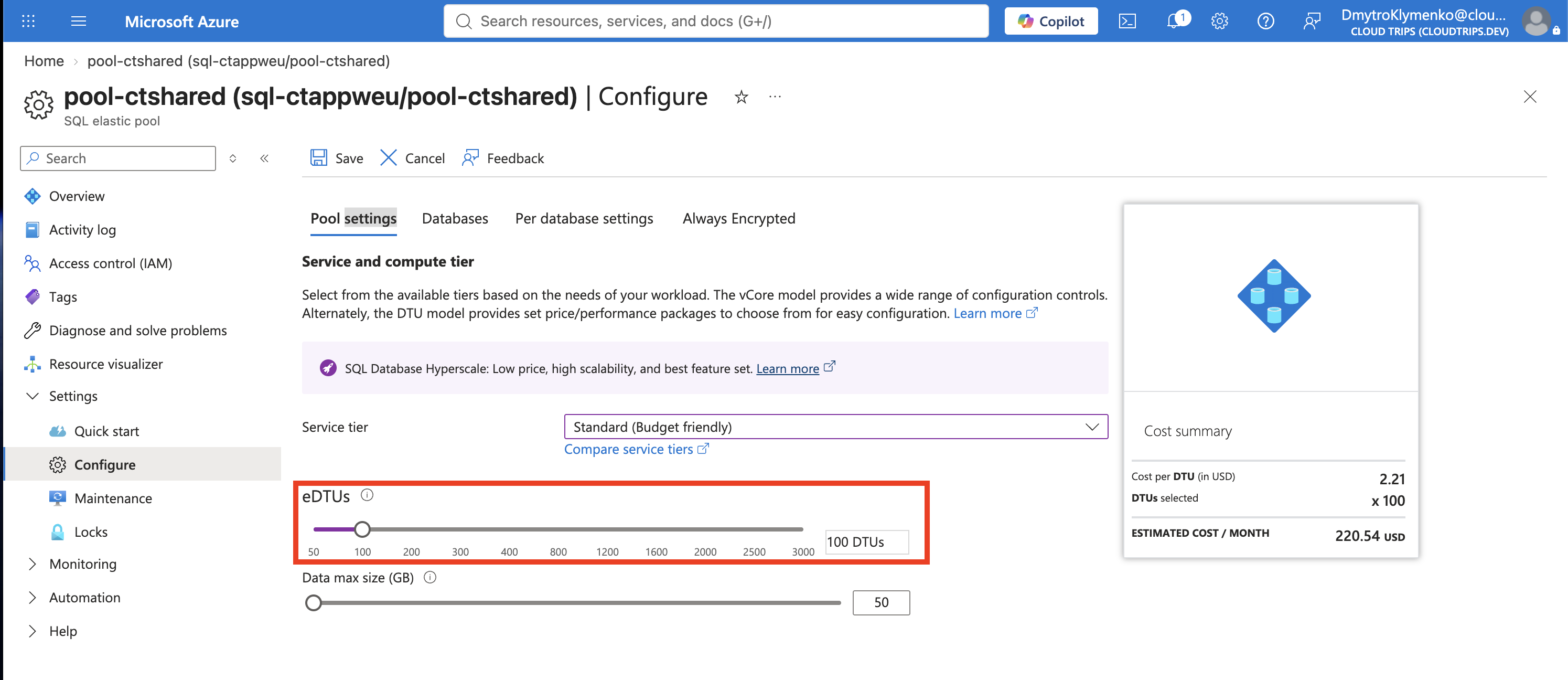Click the Data max size info icon
The width and height of the screenshot is (1568, 680).
click(x=429, y=577)
